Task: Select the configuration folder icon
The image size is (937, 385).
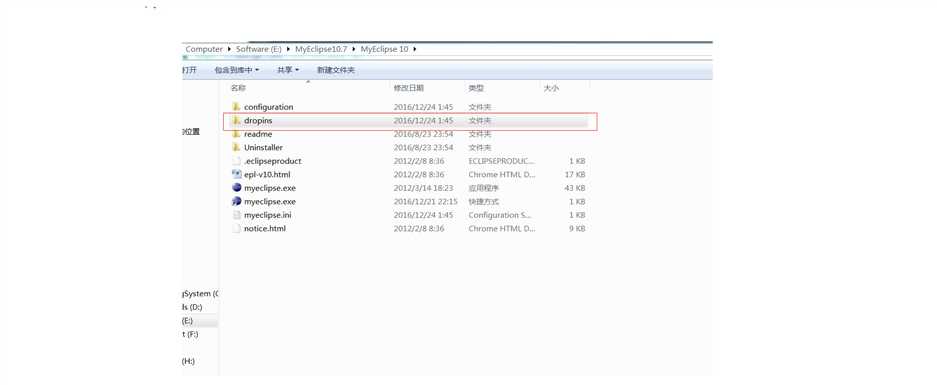Action: (237, 107)
